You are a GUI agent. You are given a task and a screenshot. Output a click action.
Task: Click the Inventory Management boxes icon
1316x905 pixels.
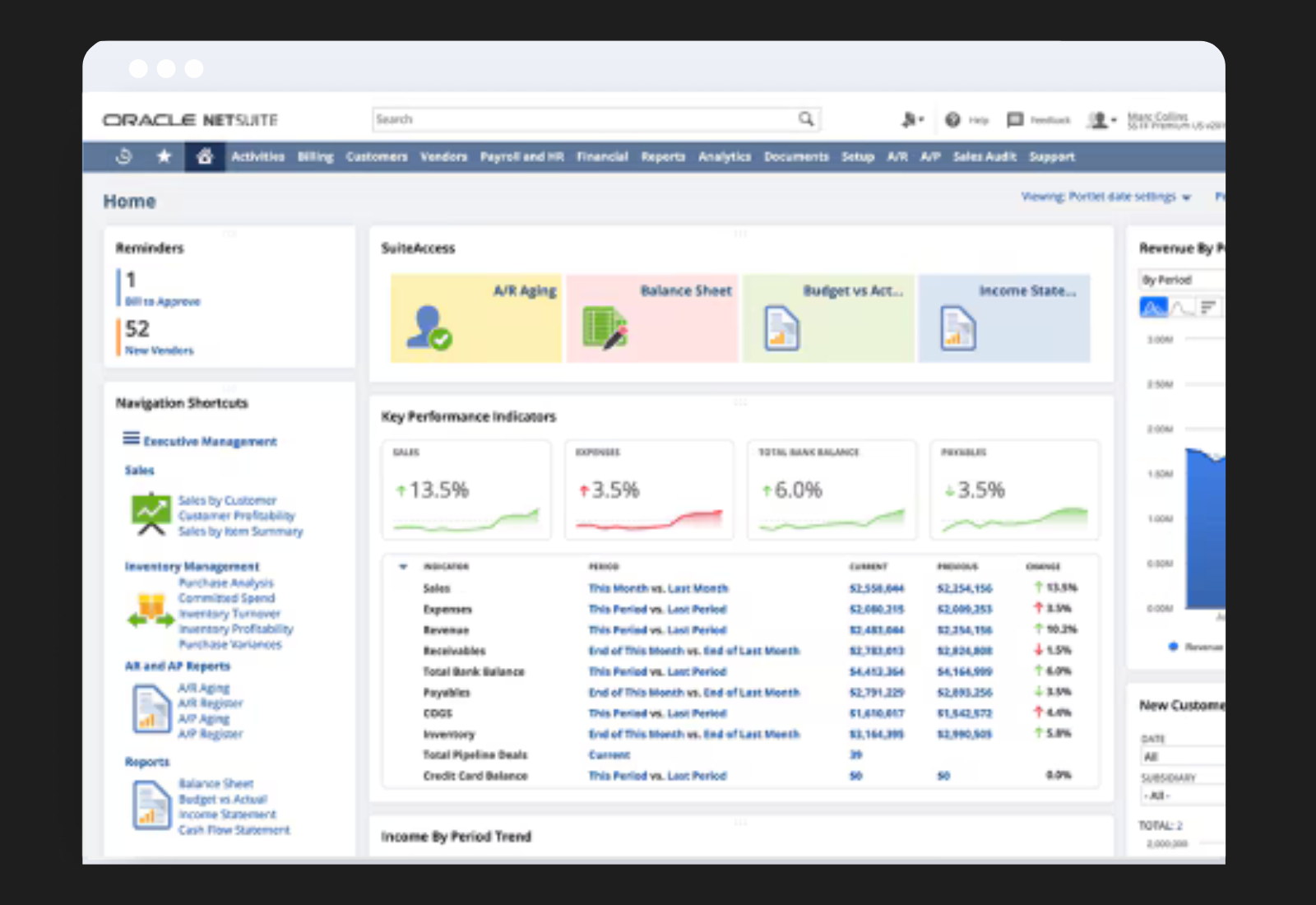[151, 610]
